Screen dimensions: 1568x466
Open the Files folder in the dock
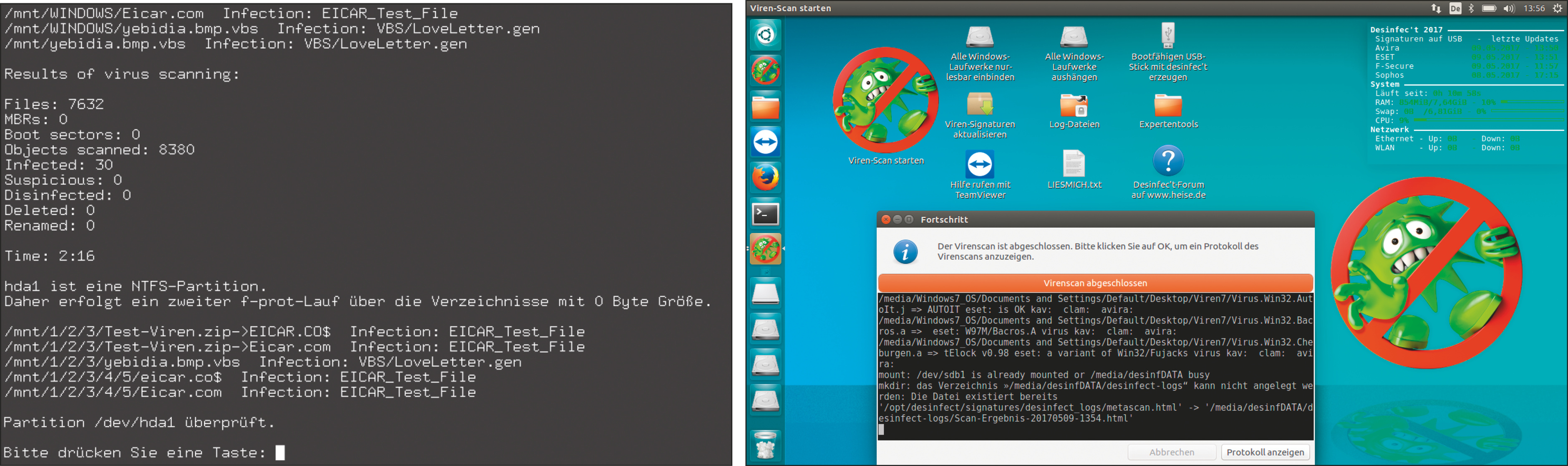[x=765, y=106]
